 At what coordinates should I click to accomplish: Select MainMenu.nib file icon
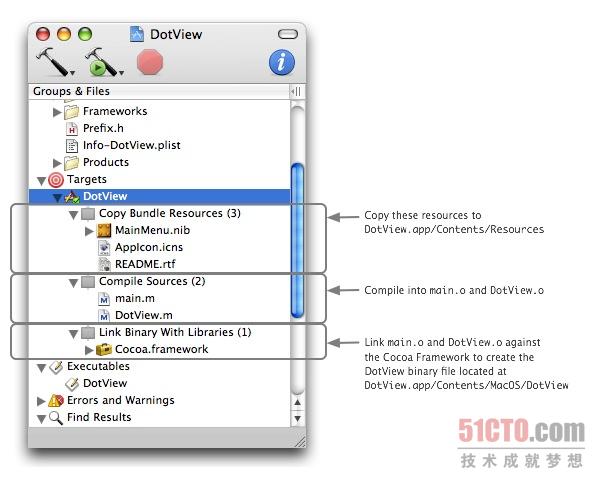click(x=104, y=230)
